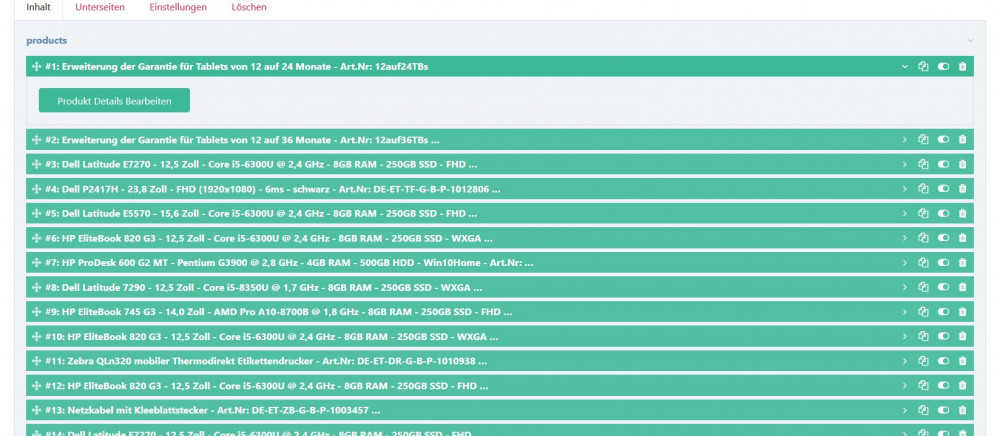Delete item #4 Dell P2417H
Screen dimensions: 1000x436
tap(962, 189)
